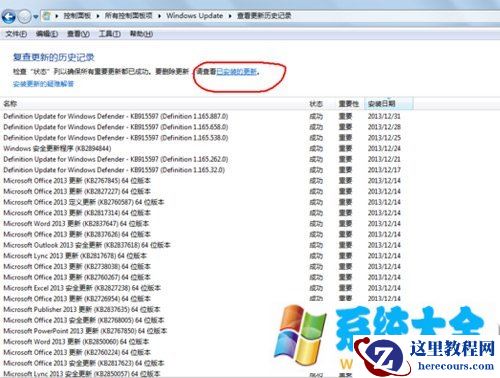Click the 2013/12/17 install date cell
Viewport: 500px width, 378px height.
pyautogui.click(x=384, y=170)
